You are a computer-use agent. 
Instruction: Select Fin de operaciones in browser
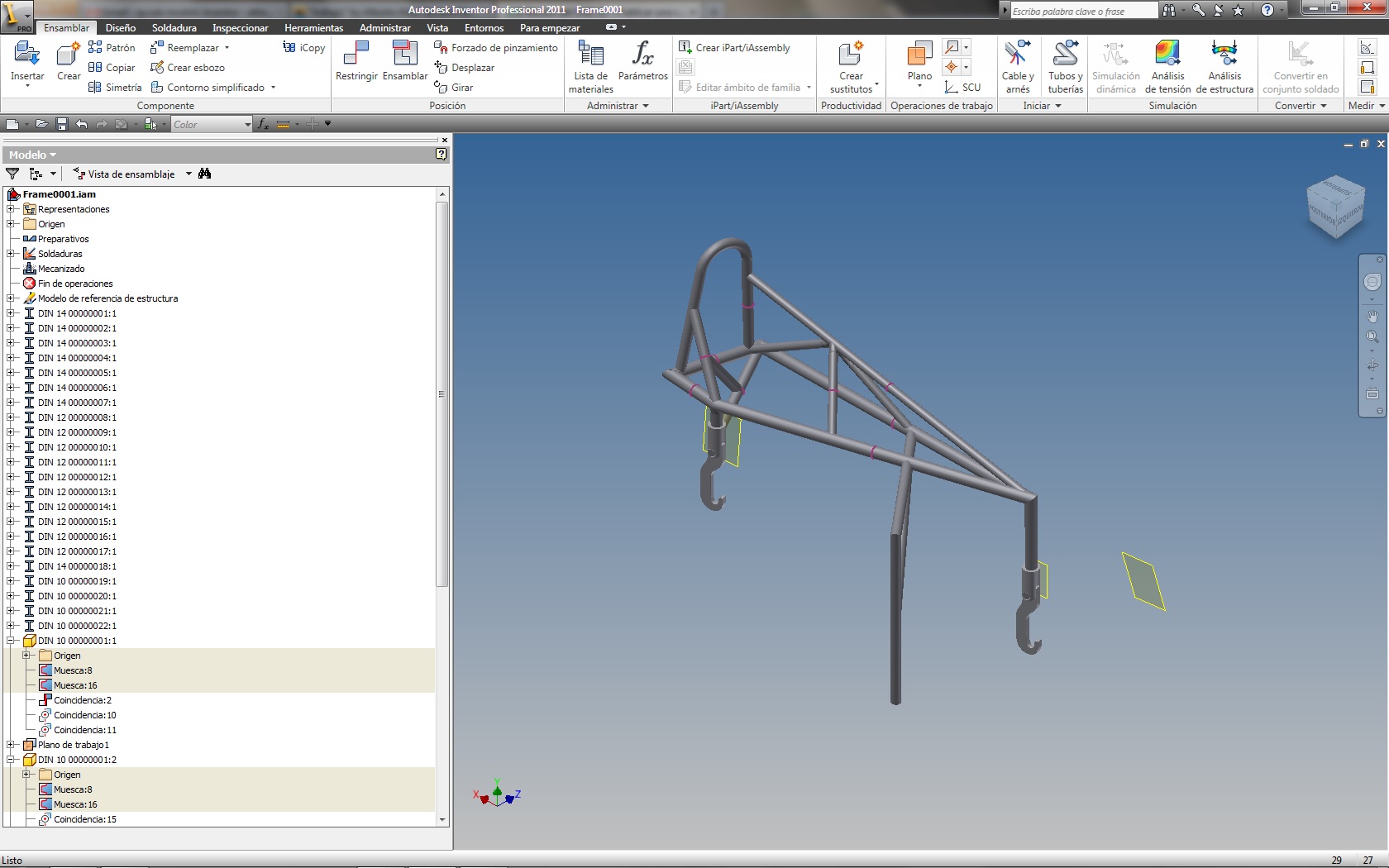click(75, 284)
